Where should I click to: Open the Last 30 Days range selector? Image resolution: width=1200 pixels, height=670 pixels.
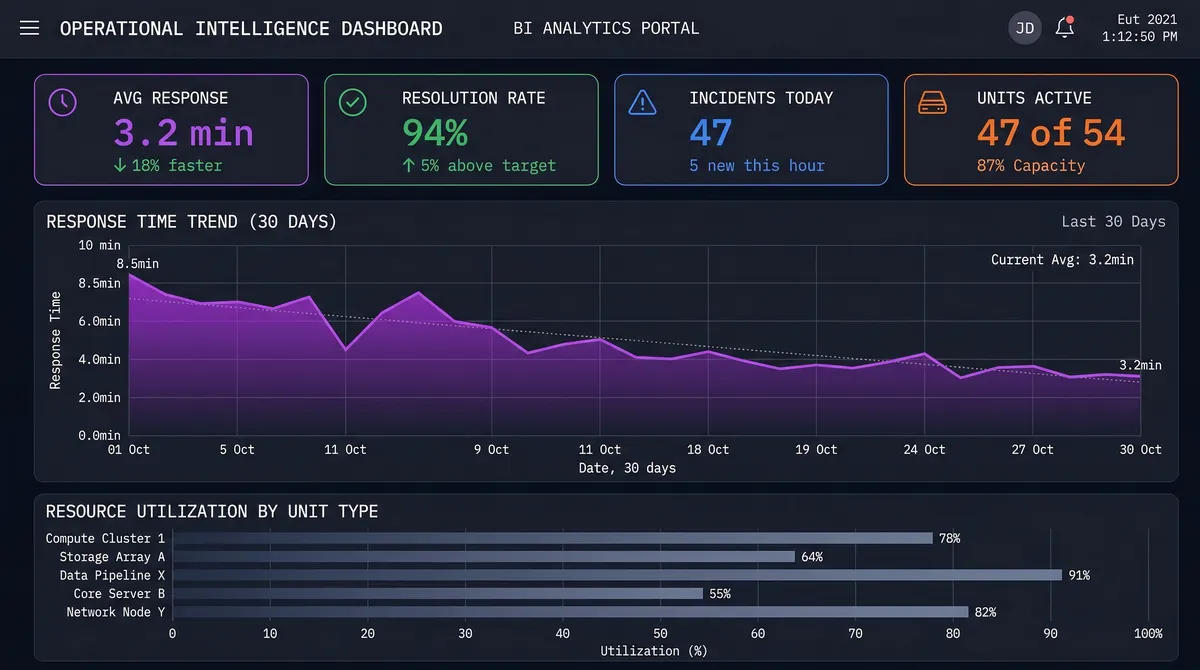pos(1113,221)
